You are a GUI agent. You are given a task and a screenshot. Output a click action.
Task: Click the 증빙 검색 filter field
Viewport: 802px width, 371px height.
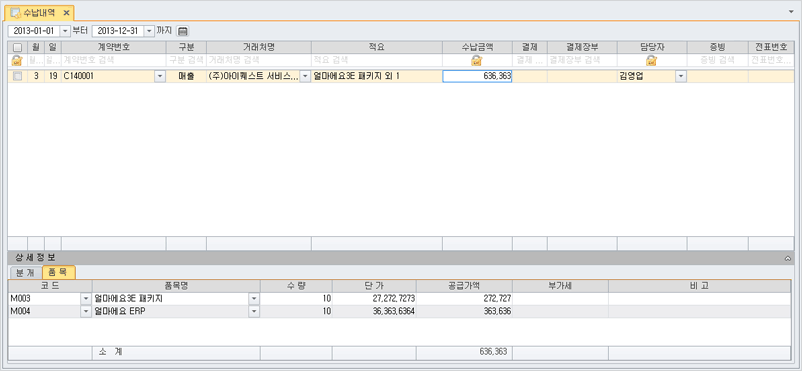coord(718,60)
